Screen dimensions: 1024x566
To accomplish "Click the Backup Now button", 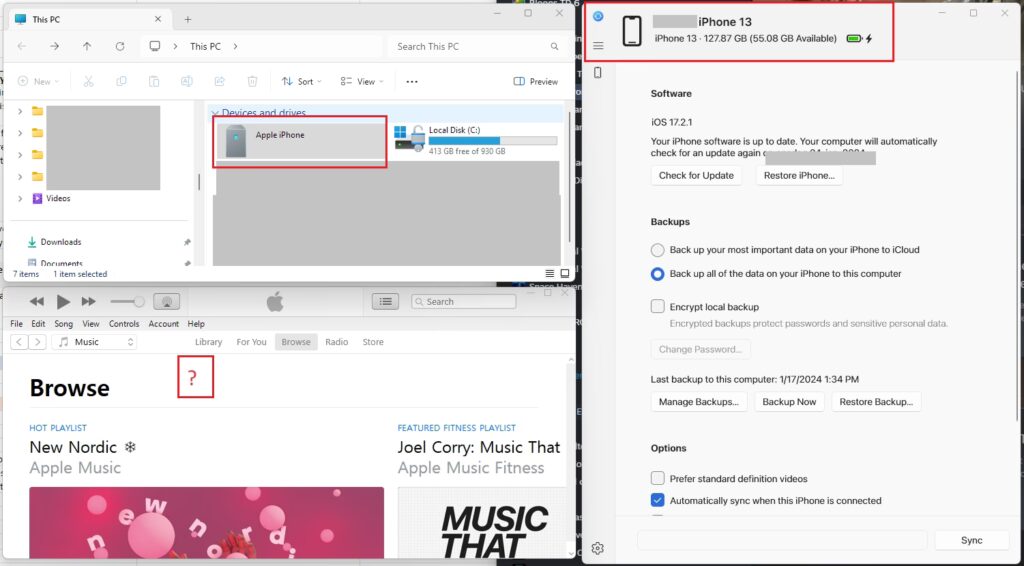I will point(789,402).
